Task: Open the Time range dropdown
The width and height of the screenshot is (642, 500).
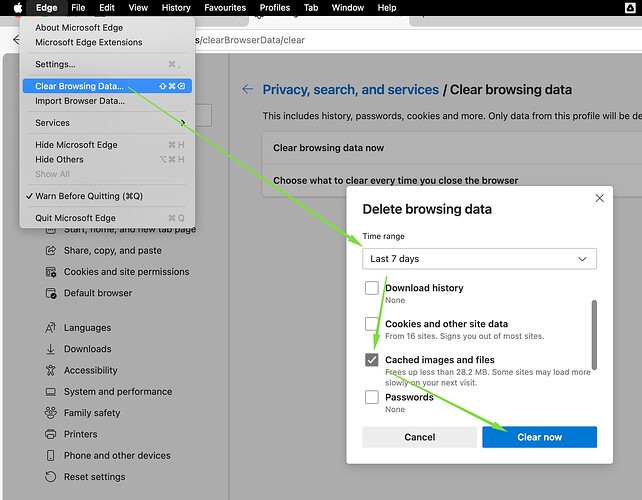Action: pyautogui.click(x=479, y=259)
